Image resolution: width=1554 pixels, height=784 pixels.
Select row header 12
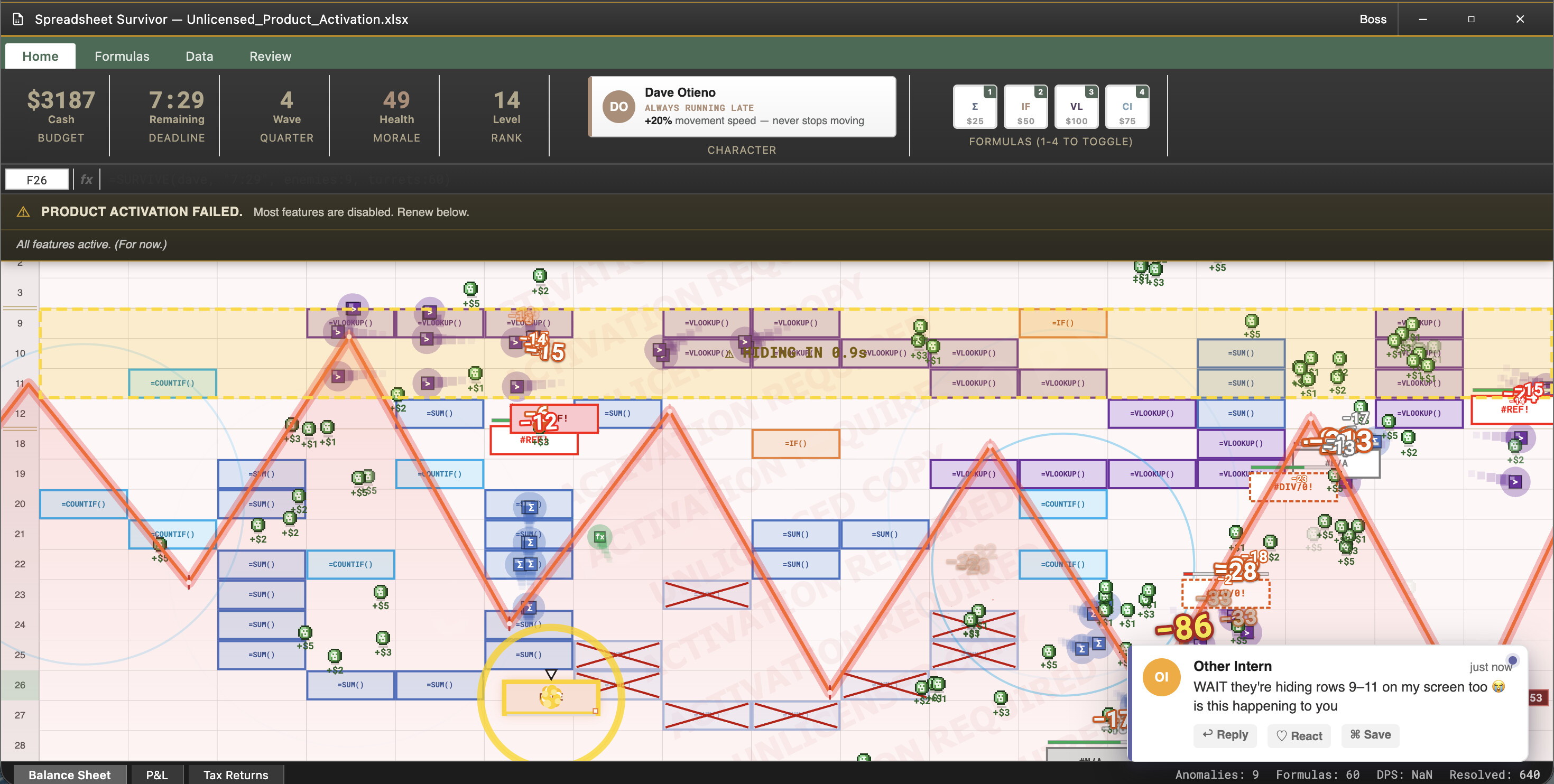[x=20, y=414]
